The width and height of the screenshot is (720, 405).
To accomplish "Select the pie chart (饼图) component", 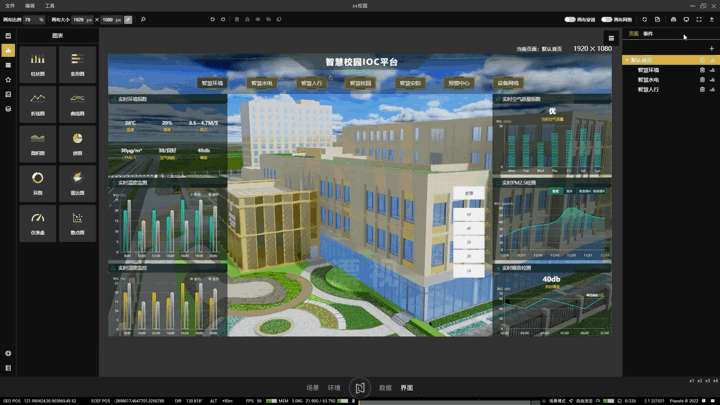I will pos(77,144).
